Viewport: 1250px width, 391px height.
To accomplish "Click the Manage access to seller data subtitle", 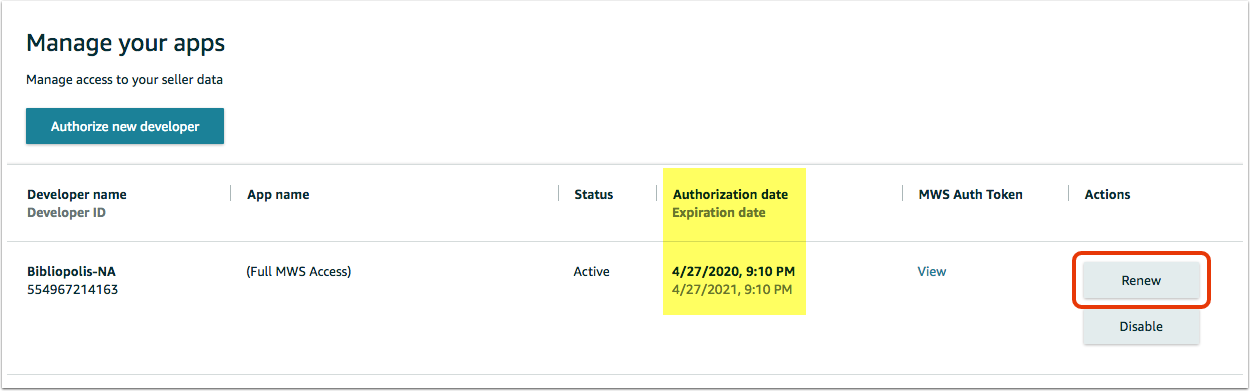I will [x=124, y=79].
